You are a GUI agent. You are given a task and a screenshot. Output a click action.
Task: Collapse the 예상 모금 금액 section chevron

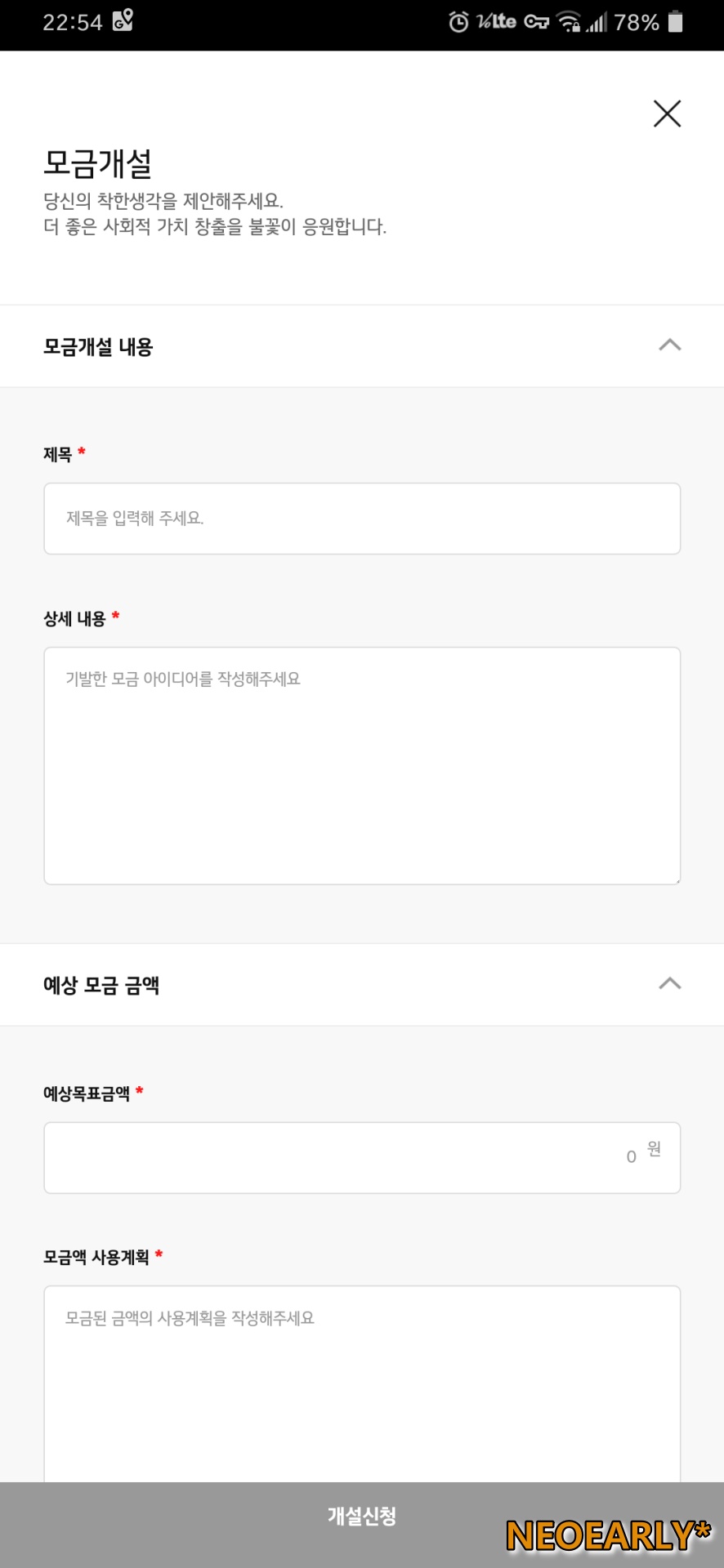pyautogui.click(x=669, y=983)
